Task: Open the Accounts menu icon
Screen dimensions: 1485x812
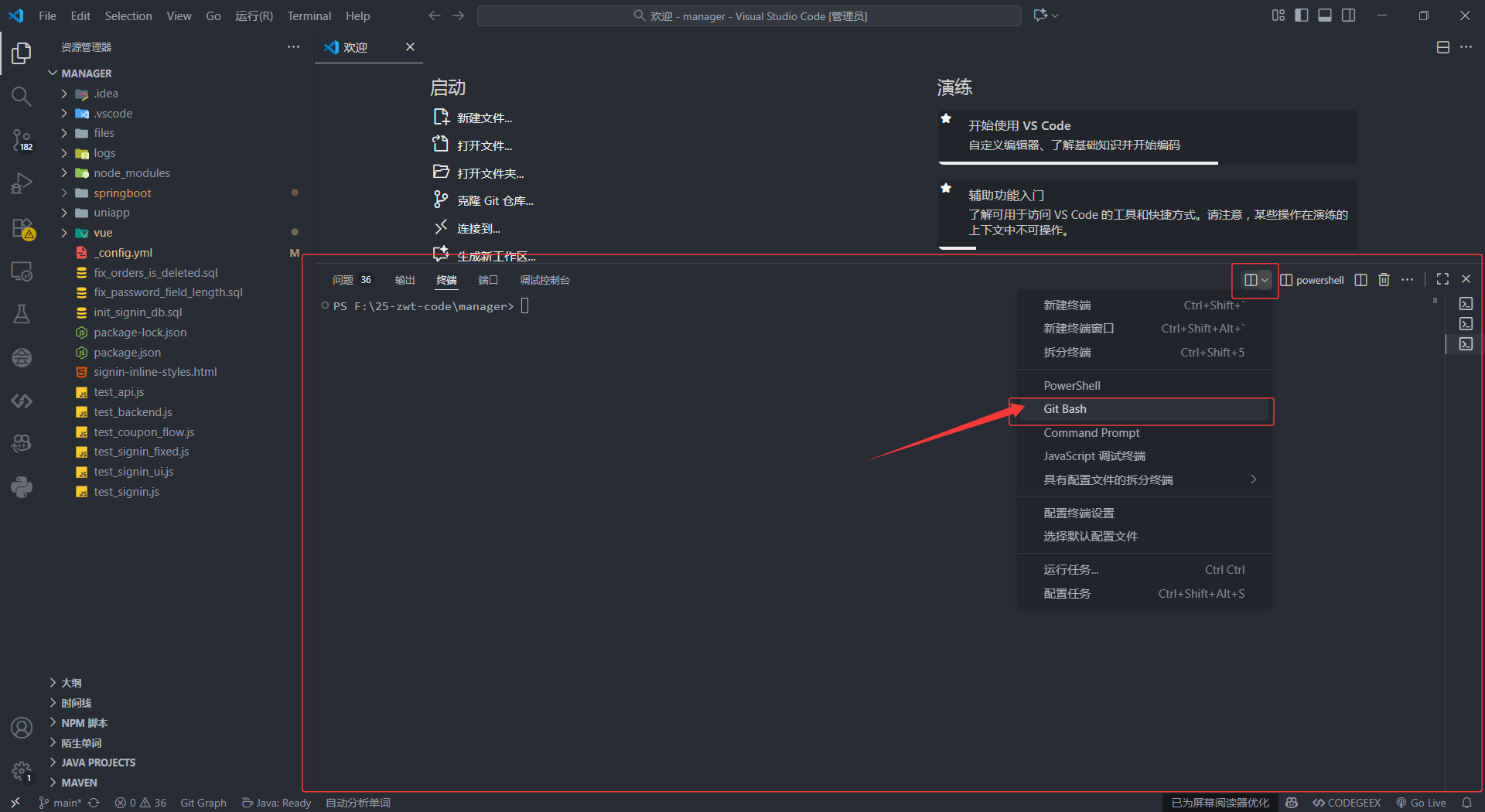Action: pyautogui.click(x=22, y=728)
